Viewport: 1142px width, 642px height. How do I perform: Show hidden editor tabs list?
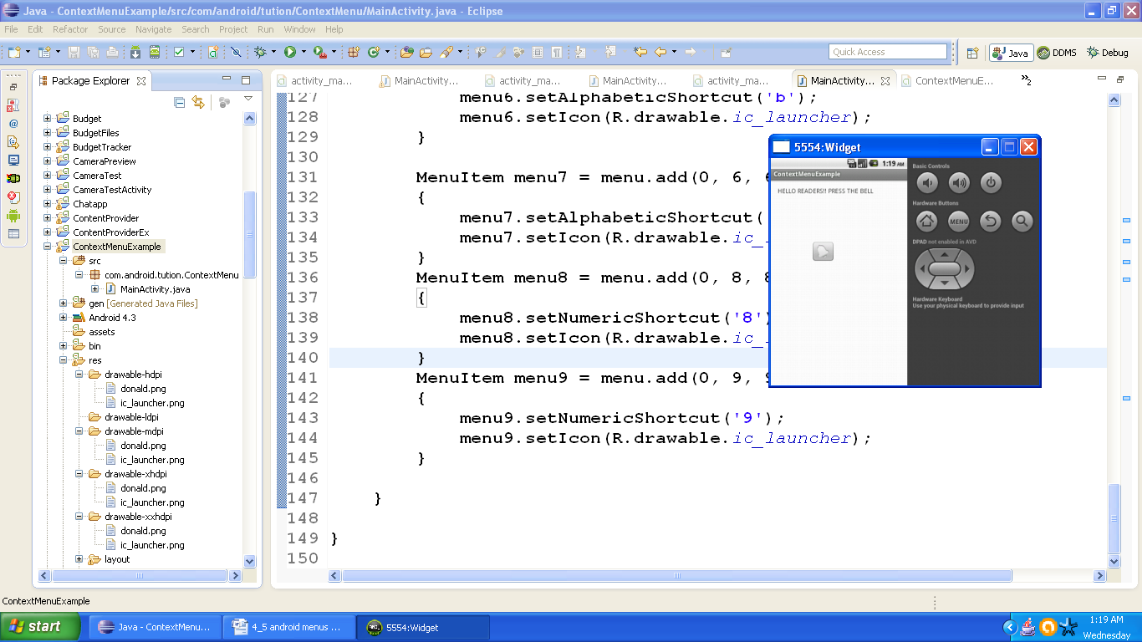(x=1026, y=80)
